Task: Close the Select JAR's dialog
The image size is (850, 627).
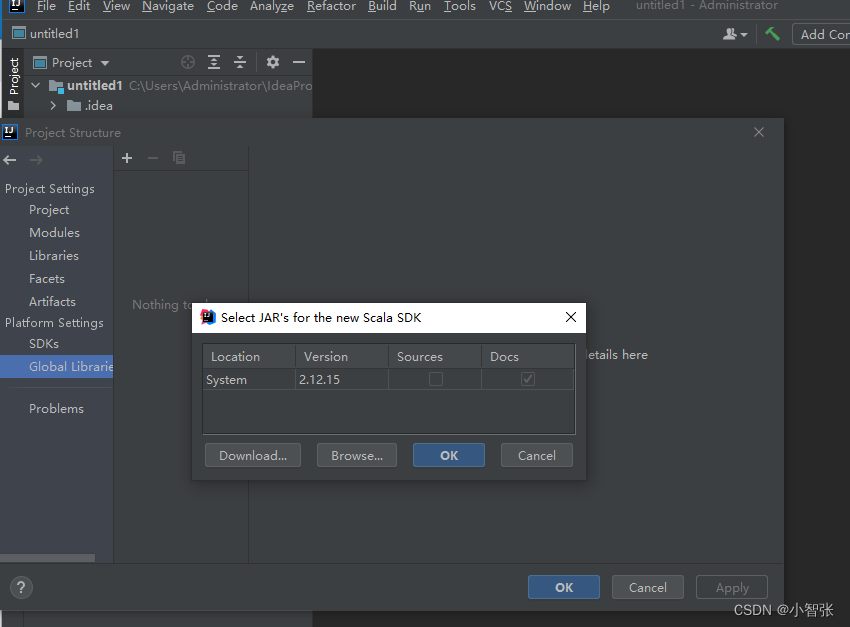Action: click(x=571, y=318)
